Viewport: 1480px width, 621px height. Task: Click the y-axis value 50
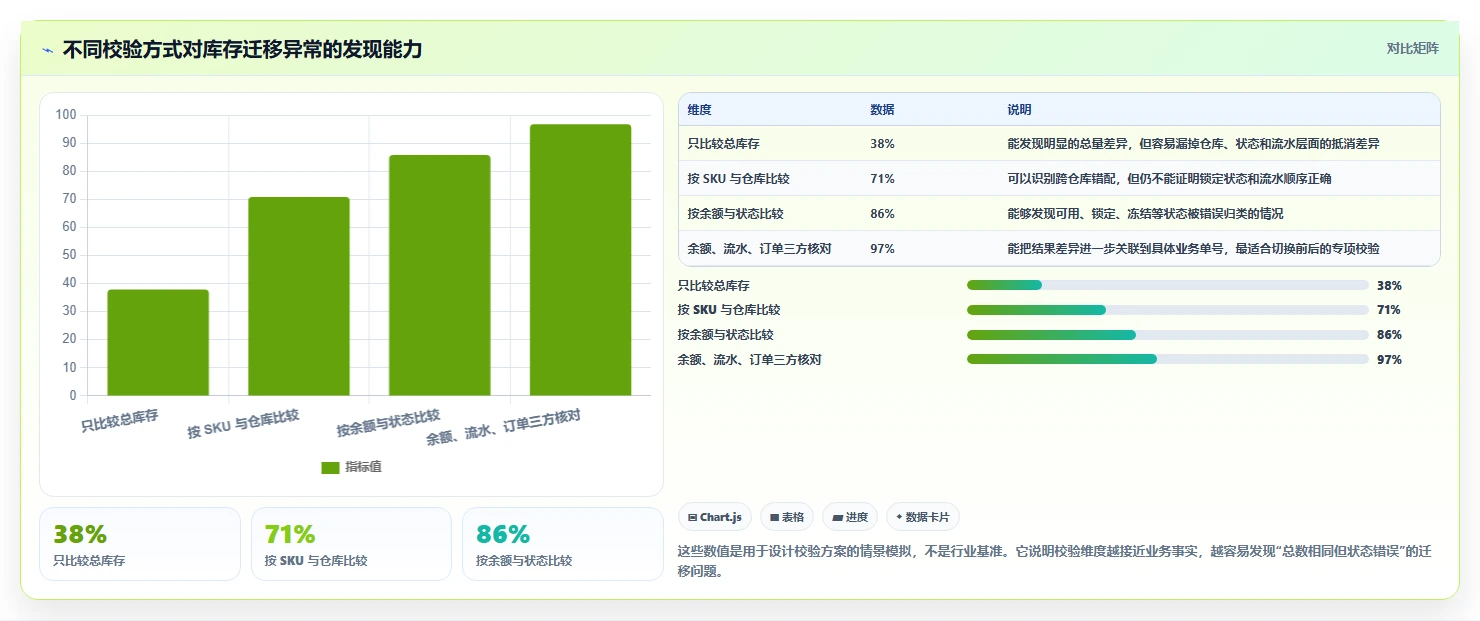pyautogui.click(x=69, y=255)
